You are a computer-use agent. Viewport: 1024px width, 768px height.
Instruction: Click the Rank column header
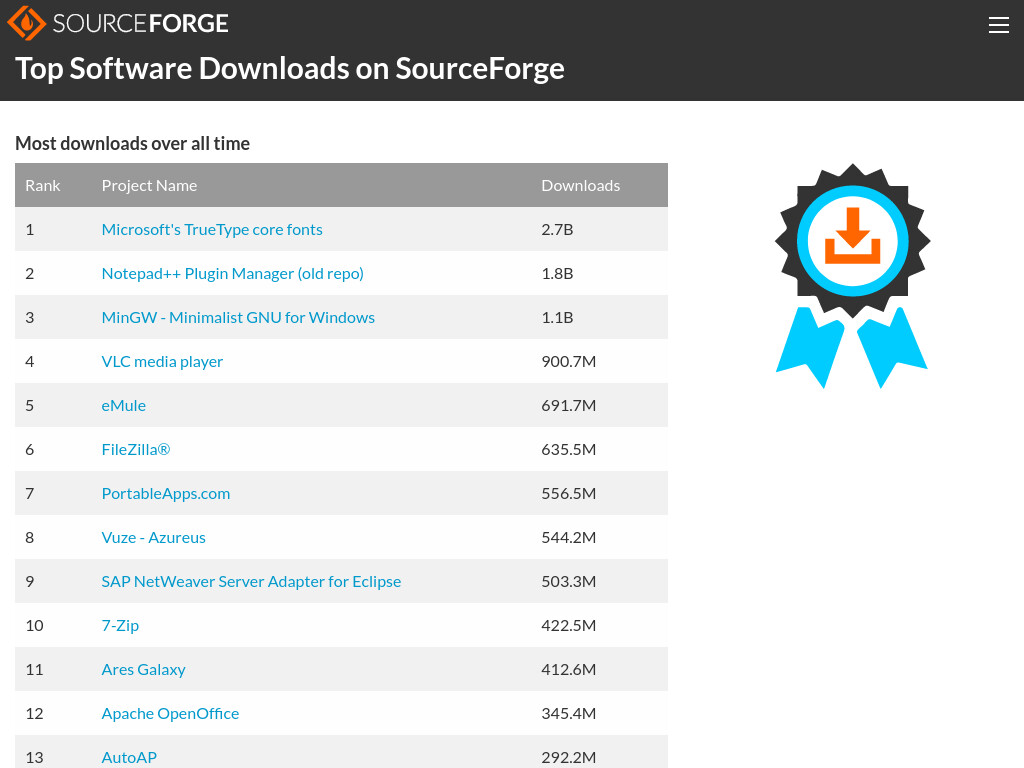tap(42, 185)
